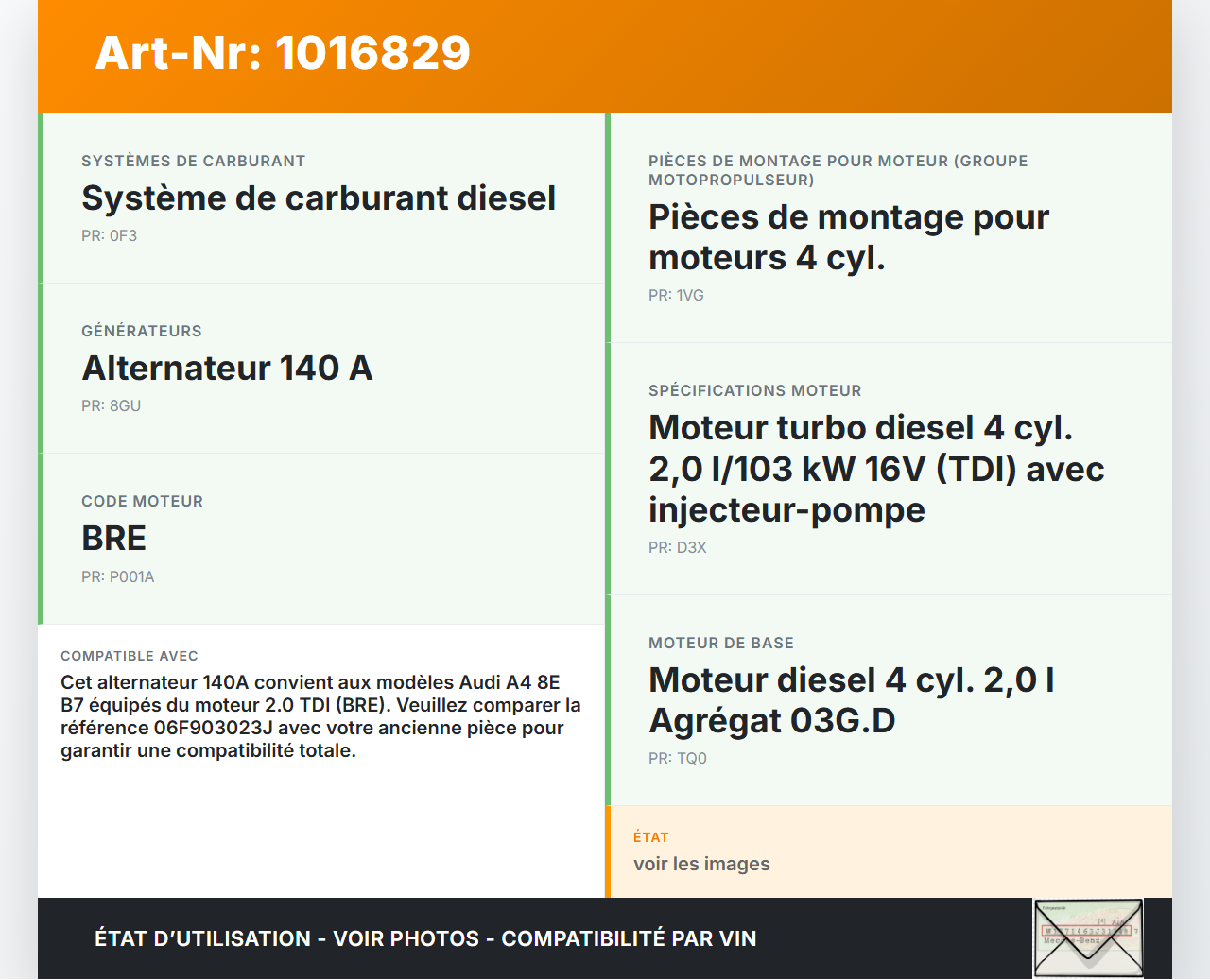Click the 'COMPATIBLE AVEC' label
This screenshot has width=1210, height=980.
[x=130, y=656]
